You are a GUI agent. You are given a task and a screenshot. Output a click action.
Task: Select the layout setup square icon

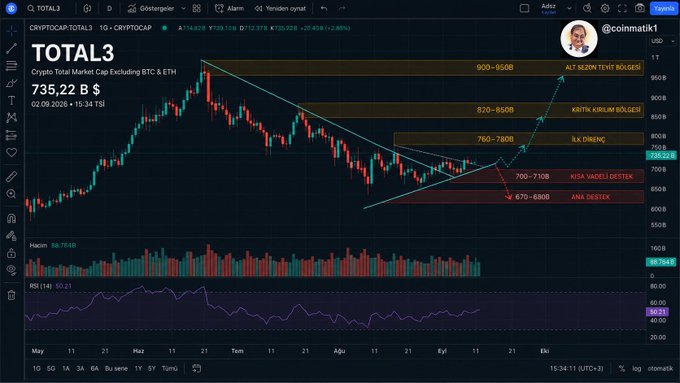[524, 8]
